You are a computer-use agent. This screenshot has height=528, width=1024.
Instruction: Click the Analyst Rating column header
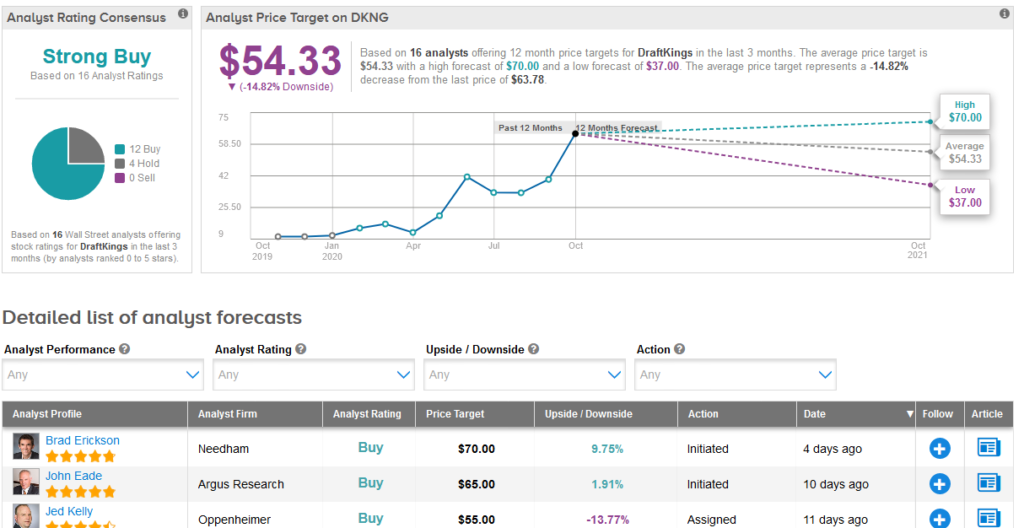[x=367, y=414]
